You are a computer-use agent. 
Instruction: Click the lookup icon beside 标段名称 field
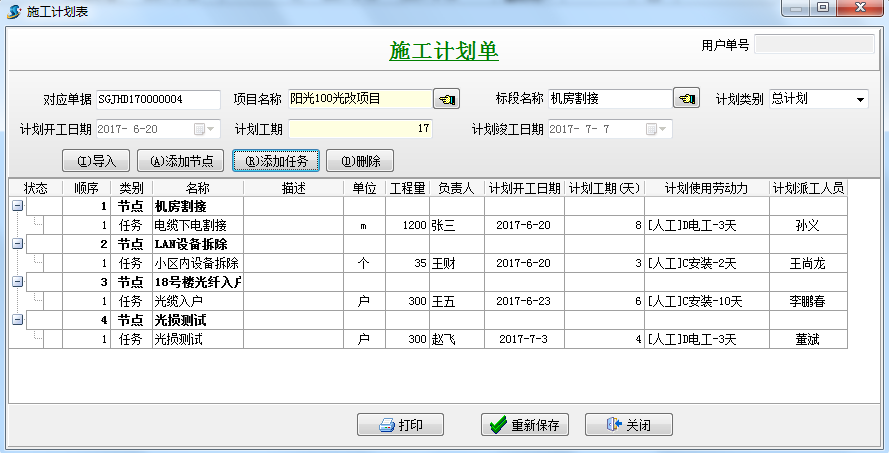[x=686, y=99]
